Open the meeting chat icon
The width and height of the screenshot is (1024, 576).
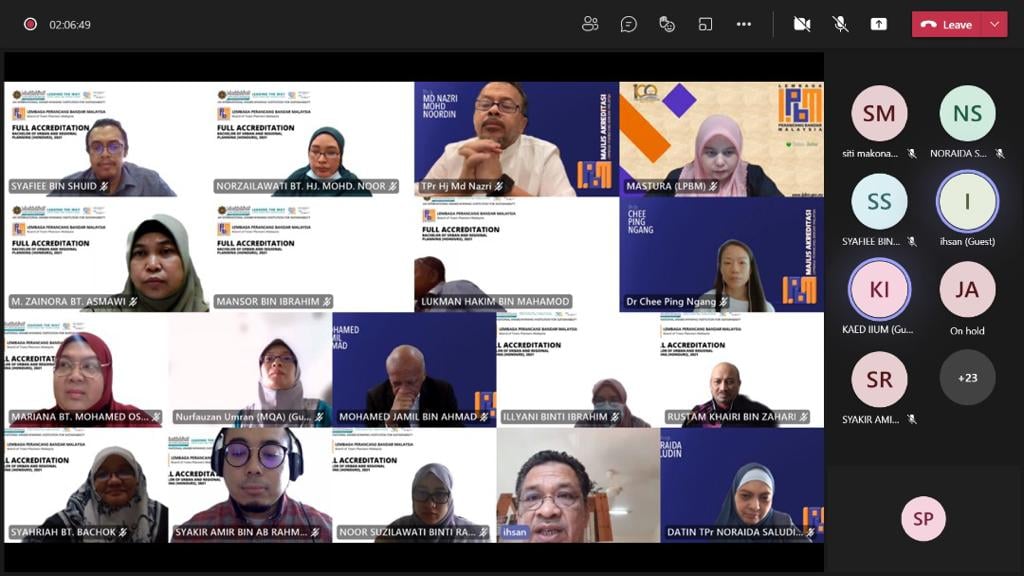[629, 24]
